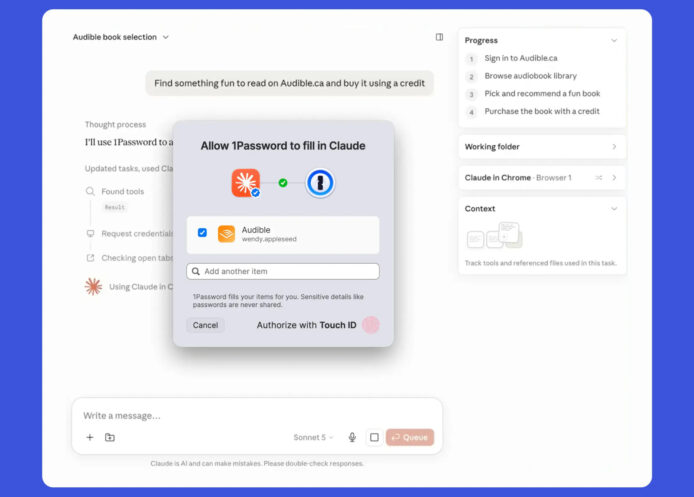Click Authorize with Touch ID

306,325
